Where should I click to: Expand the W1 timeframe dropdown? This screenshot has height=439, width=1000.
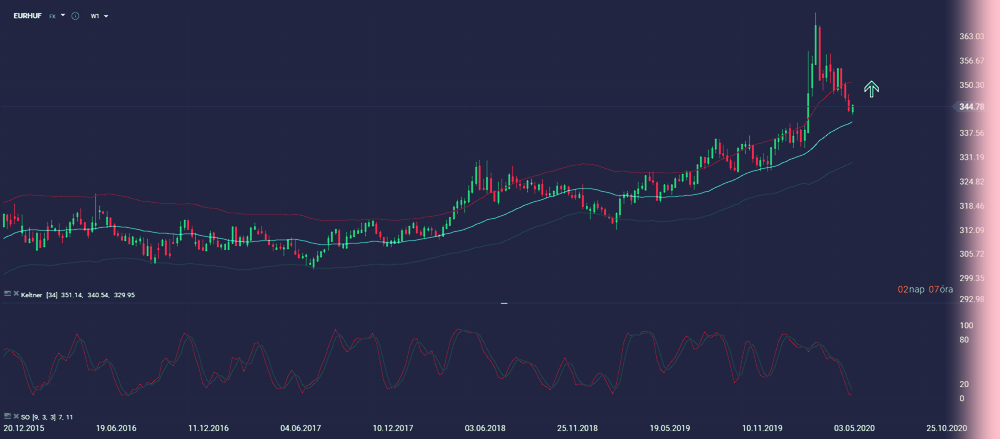pyautogui.click(x=106, y=17)
